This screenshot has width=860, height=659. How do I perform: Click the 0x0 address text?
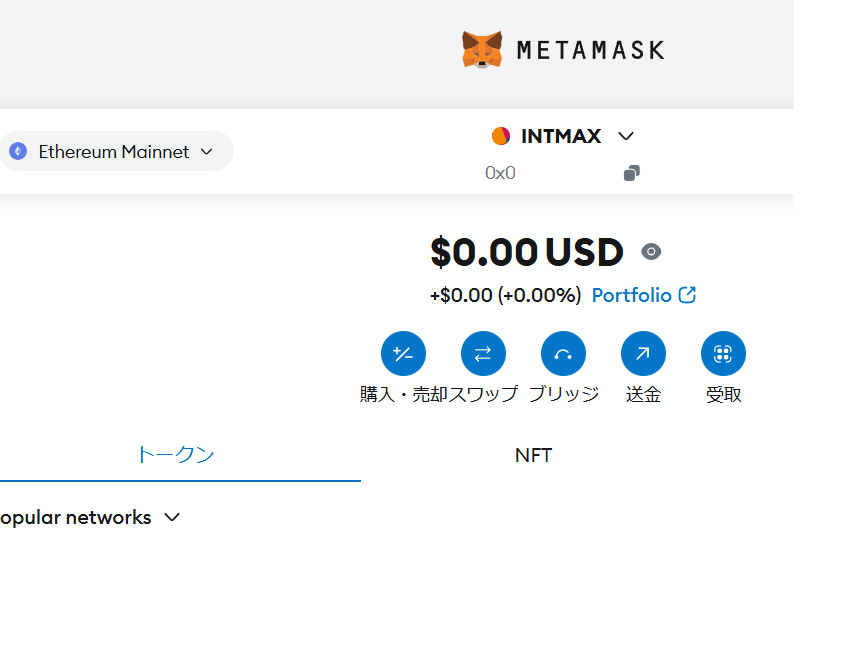tap(500, 173)
